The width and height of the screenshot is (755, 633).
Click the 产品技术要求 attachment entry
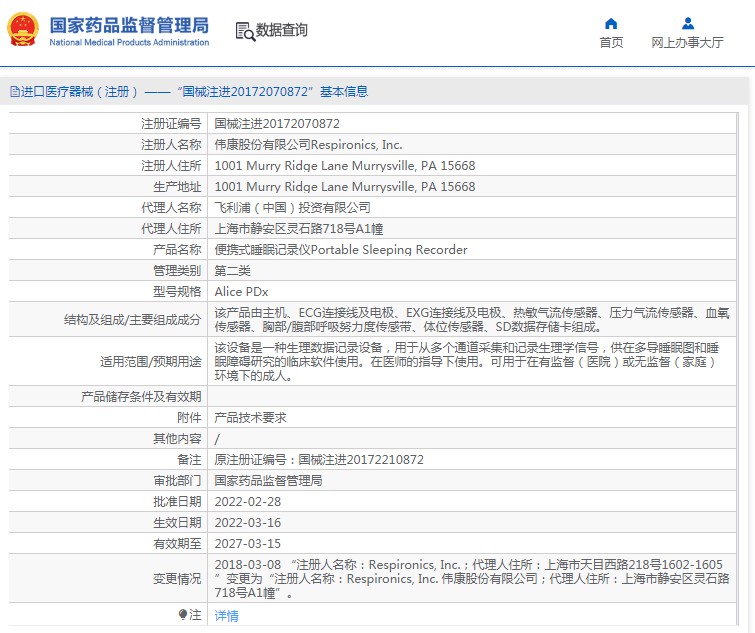click(251, 418)
